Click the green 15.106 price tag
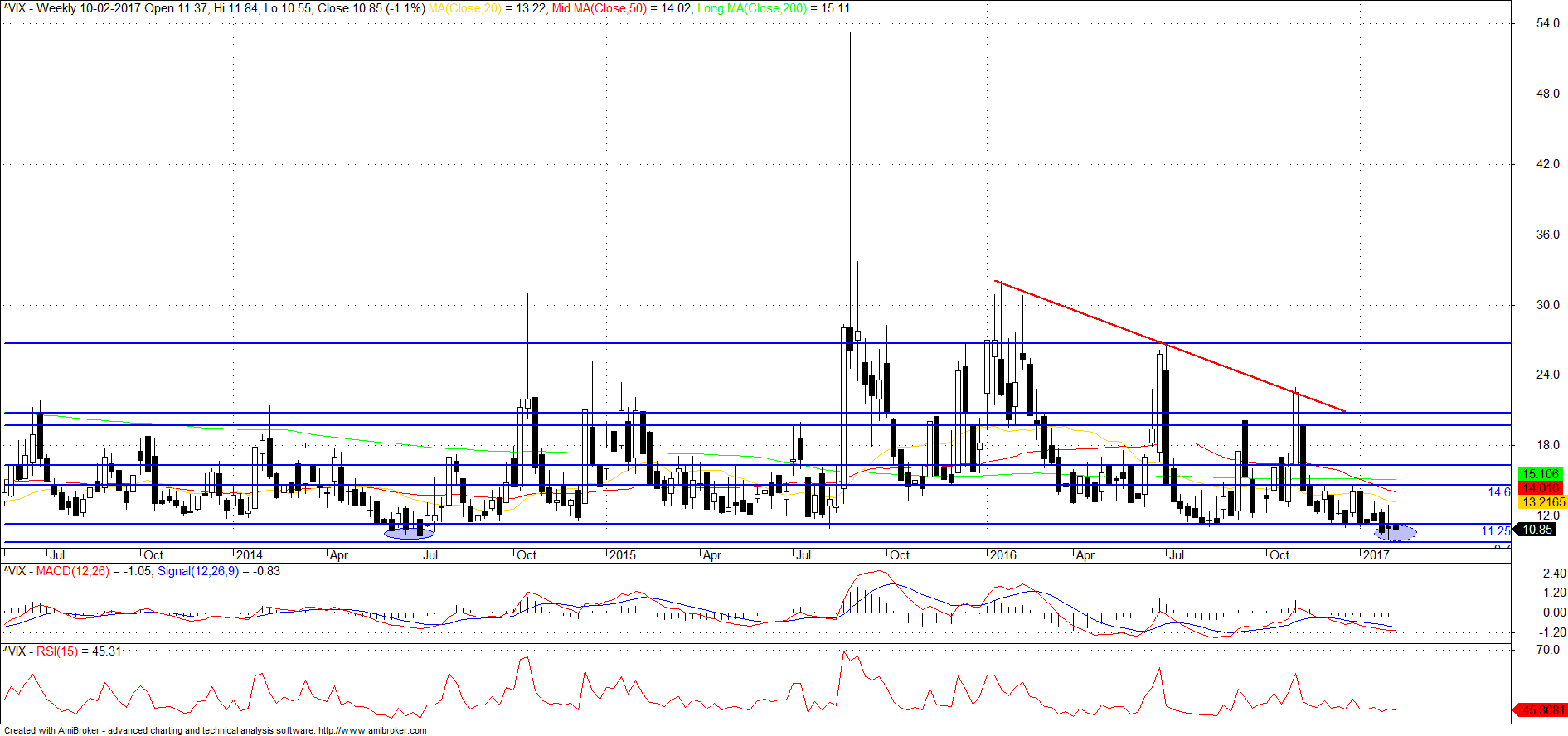The height and width of the screenshot is (736, 1568). [1541, 474]
